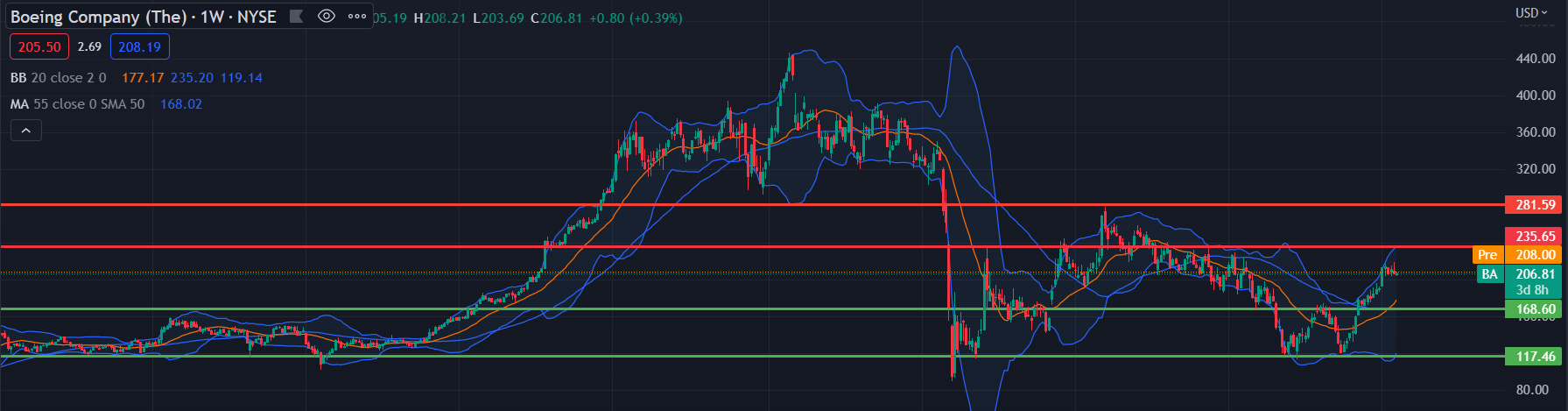This screenshot has height=411, width=1568.
Task: Click the flag icon beside NYSE
Action: (297, 16)
